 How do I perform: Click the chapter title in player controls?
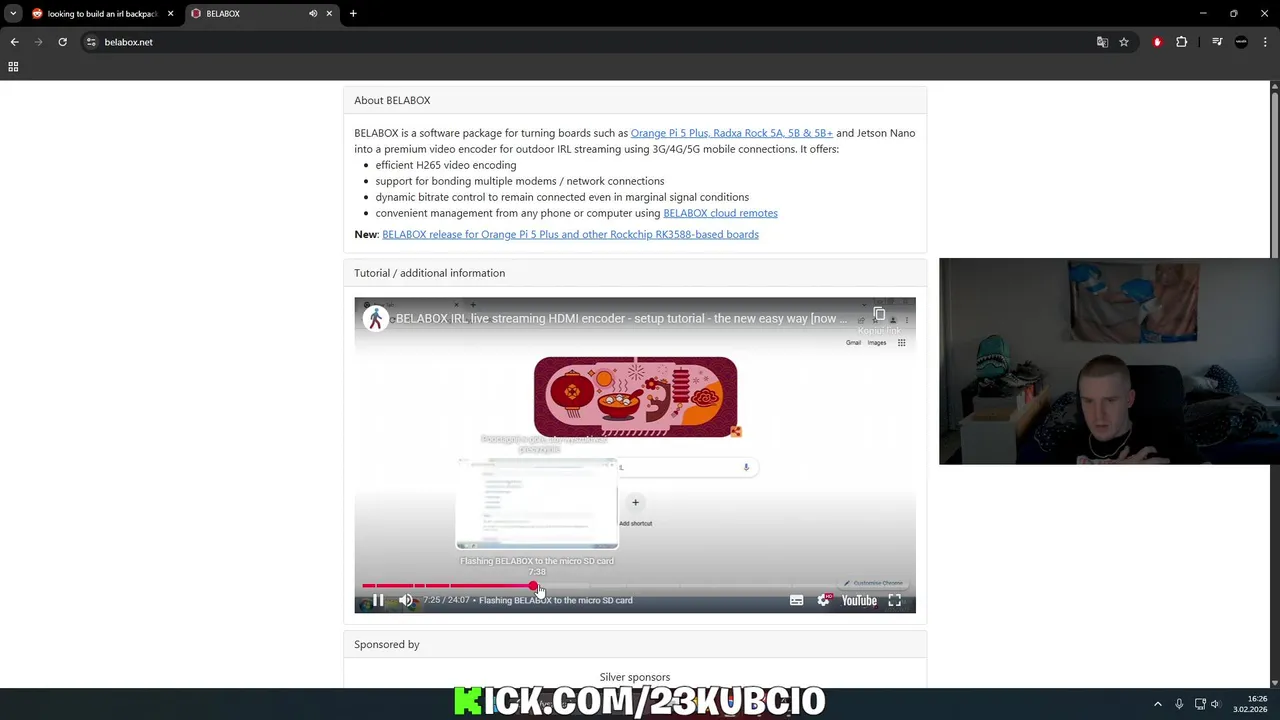[x=555, y=600]
